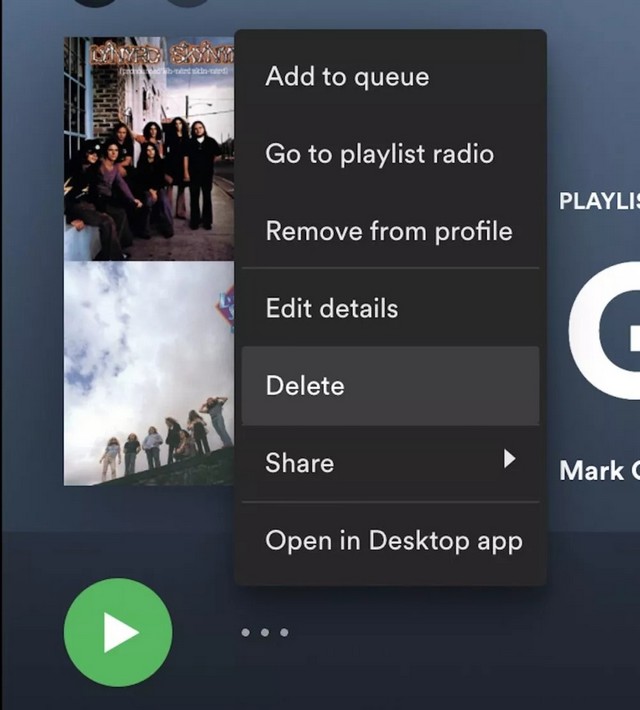Click the Share submenu arrow
Viewport: 640px width, 710px height.
tap(510, 459)
